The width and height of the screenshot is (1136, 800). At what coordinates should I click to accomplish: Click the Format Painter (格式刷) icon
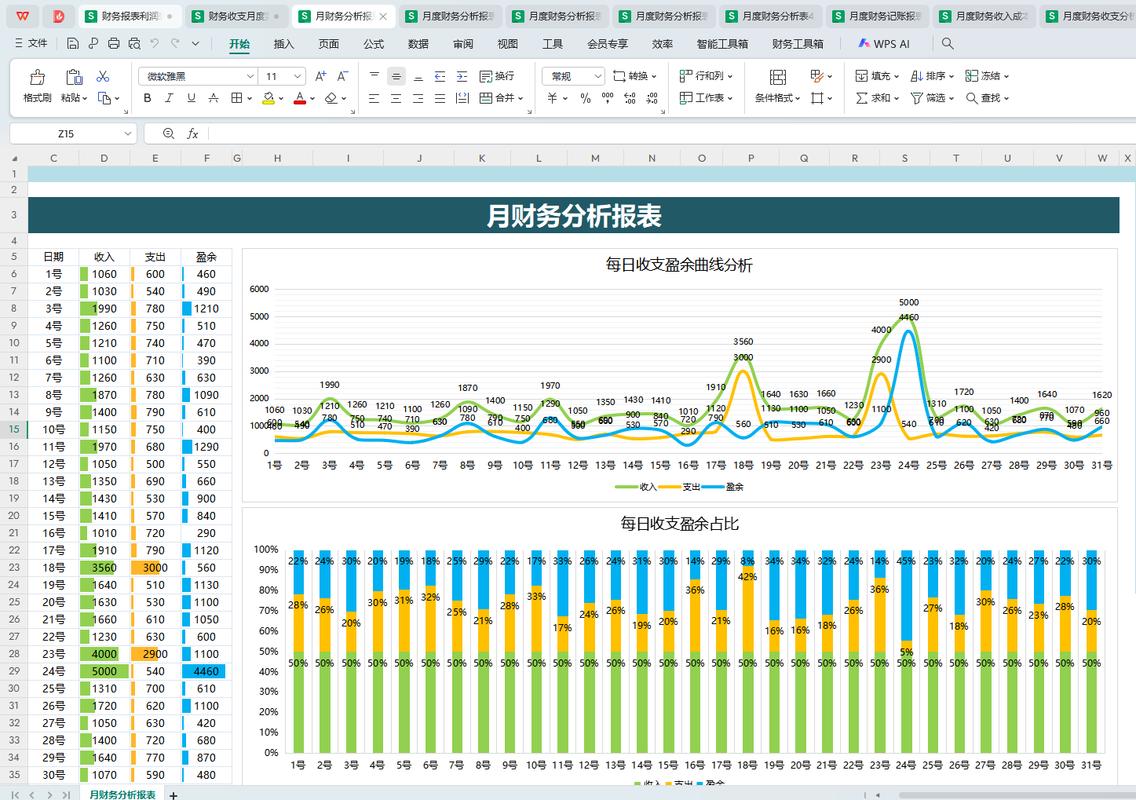point(37,78)
